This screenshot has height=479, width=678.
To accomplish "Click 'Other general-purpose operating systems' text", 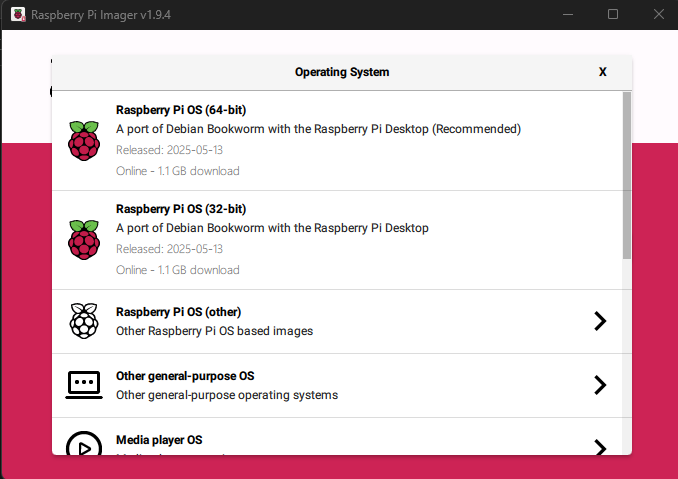I will coord(227,395).
